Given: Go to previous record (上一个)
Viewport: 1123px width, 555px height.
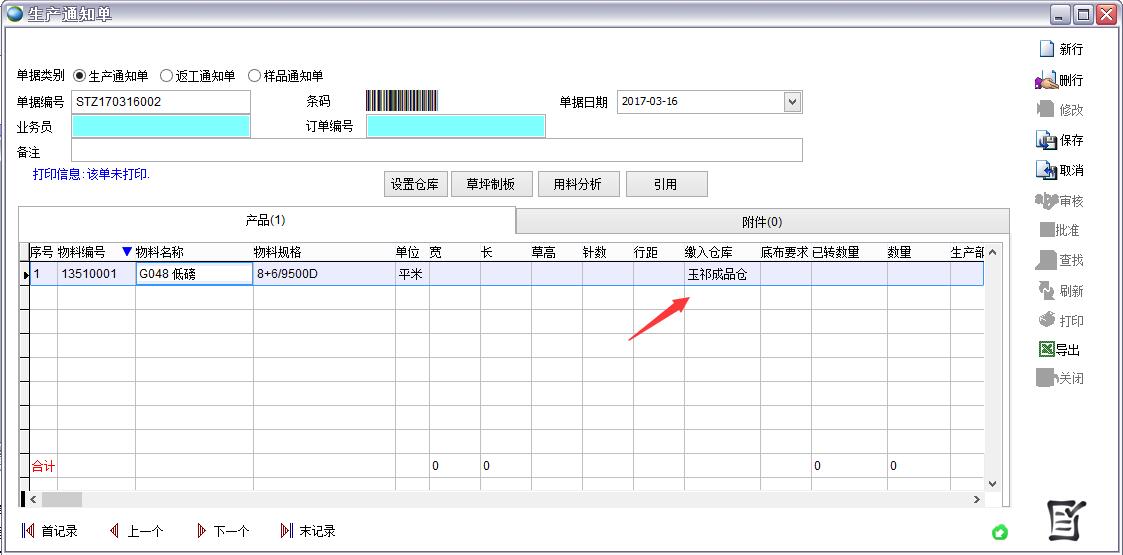Looking at the screenshot, I should [115, 531].
